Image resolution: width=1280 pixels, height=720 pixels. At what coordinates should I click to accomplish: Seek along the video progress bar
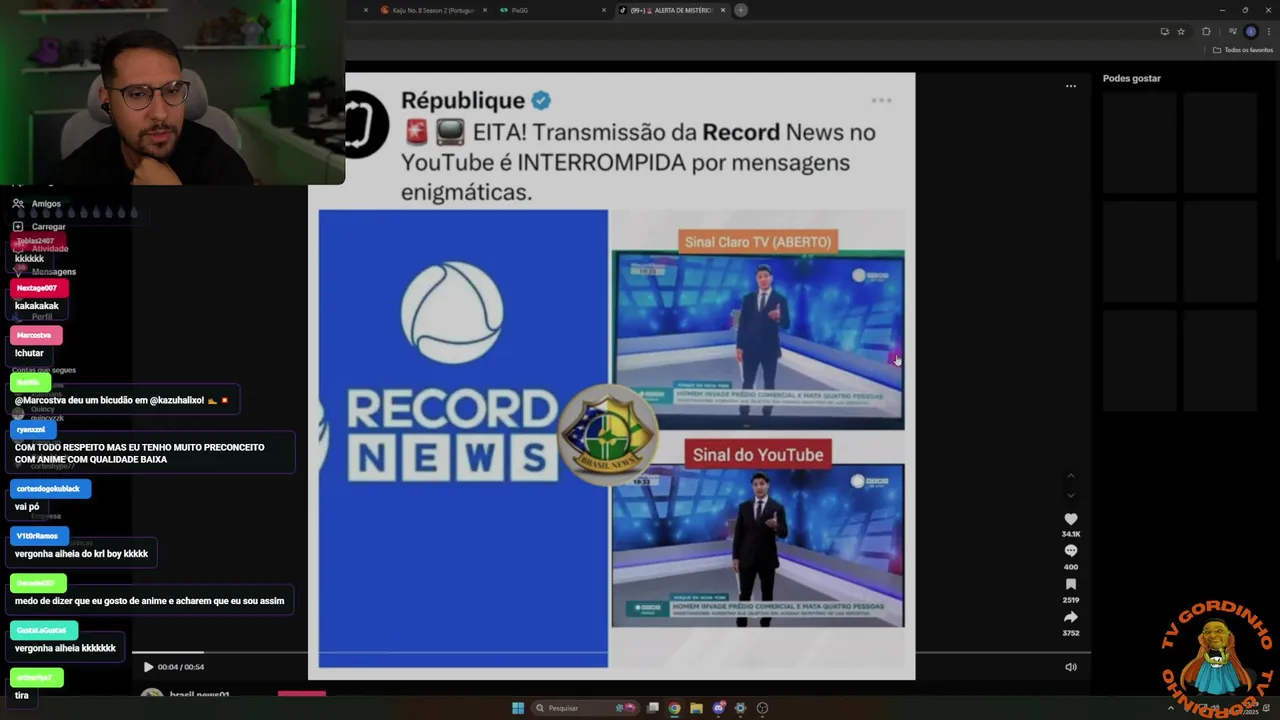pos(611,653)
